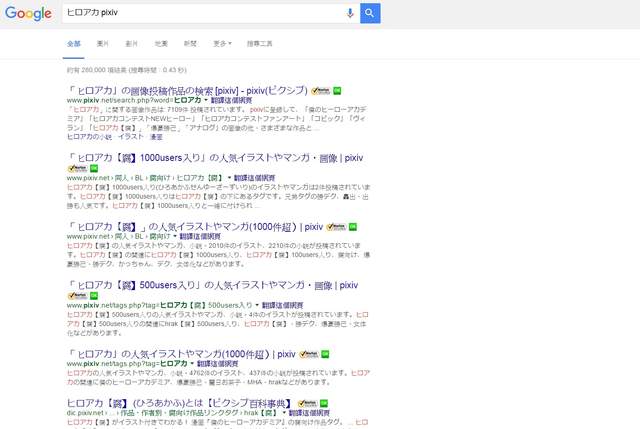Click 翻譯這個網頁 under 【腐】1000users入り result
This screenshot has height=429, width=640.
tap(255, 178)
